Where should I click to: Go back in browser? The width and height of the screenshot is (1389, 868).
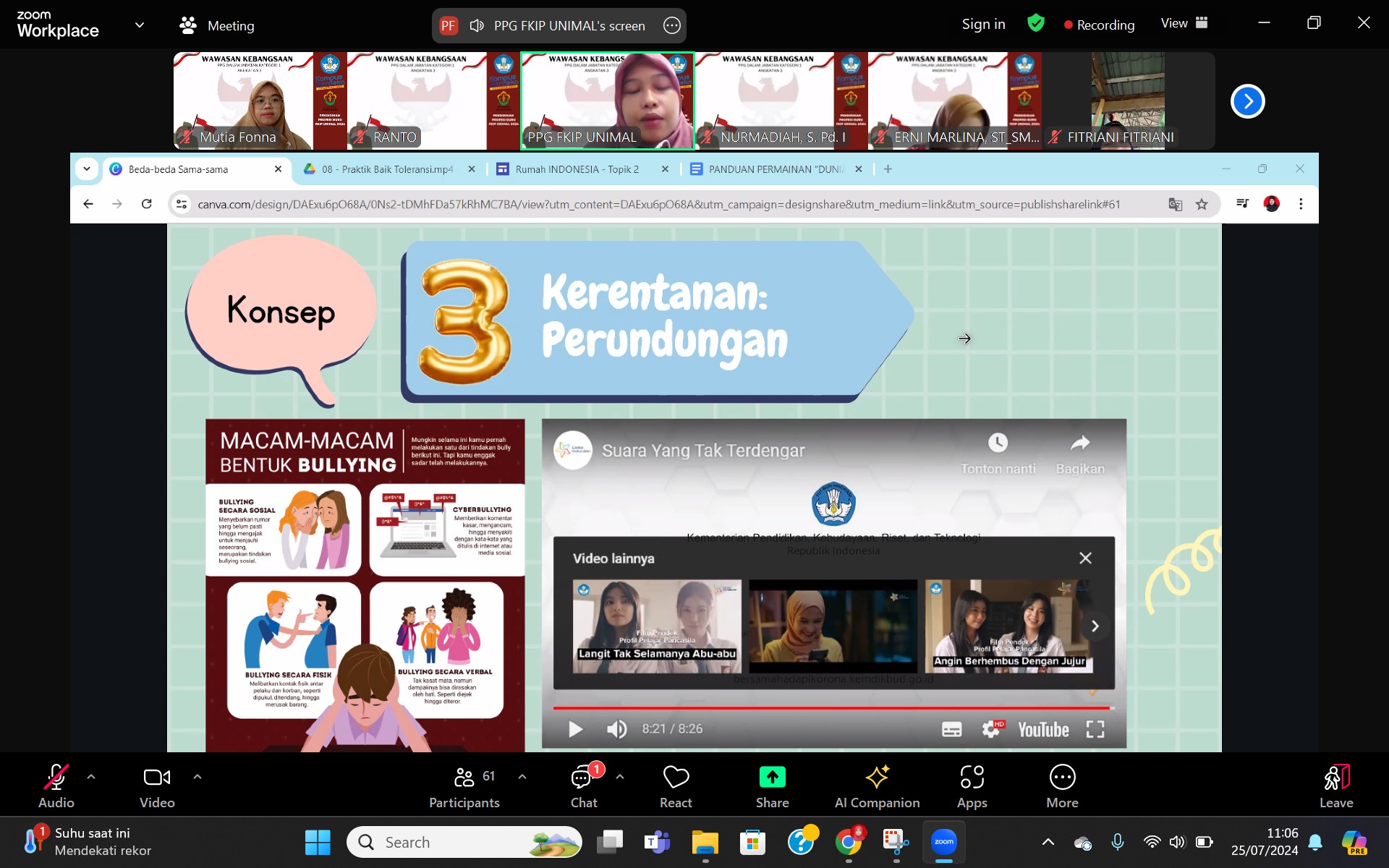(88, 204)
